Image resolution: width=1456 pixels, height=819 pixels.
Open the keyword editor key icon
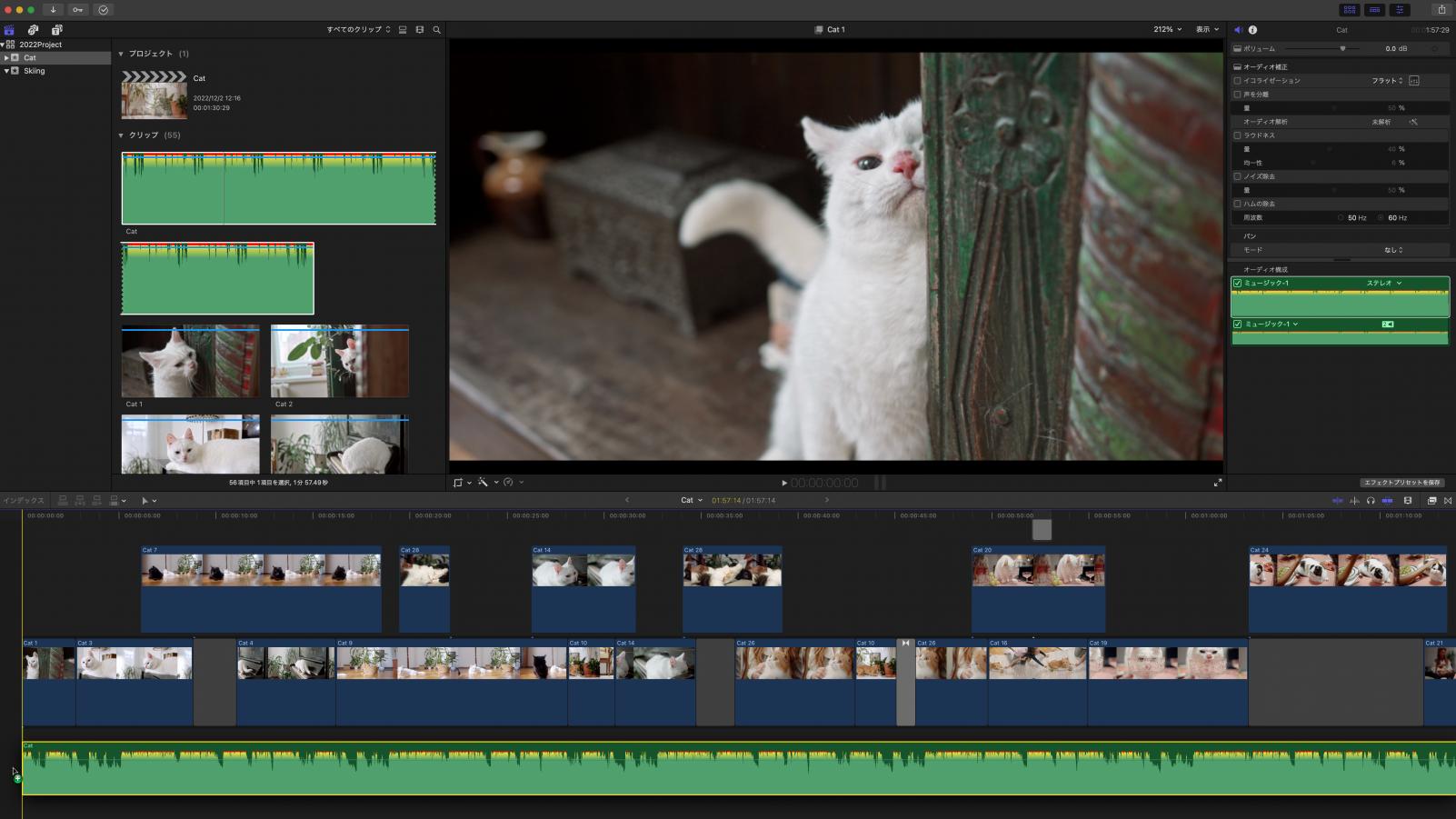tap(77, 10)
